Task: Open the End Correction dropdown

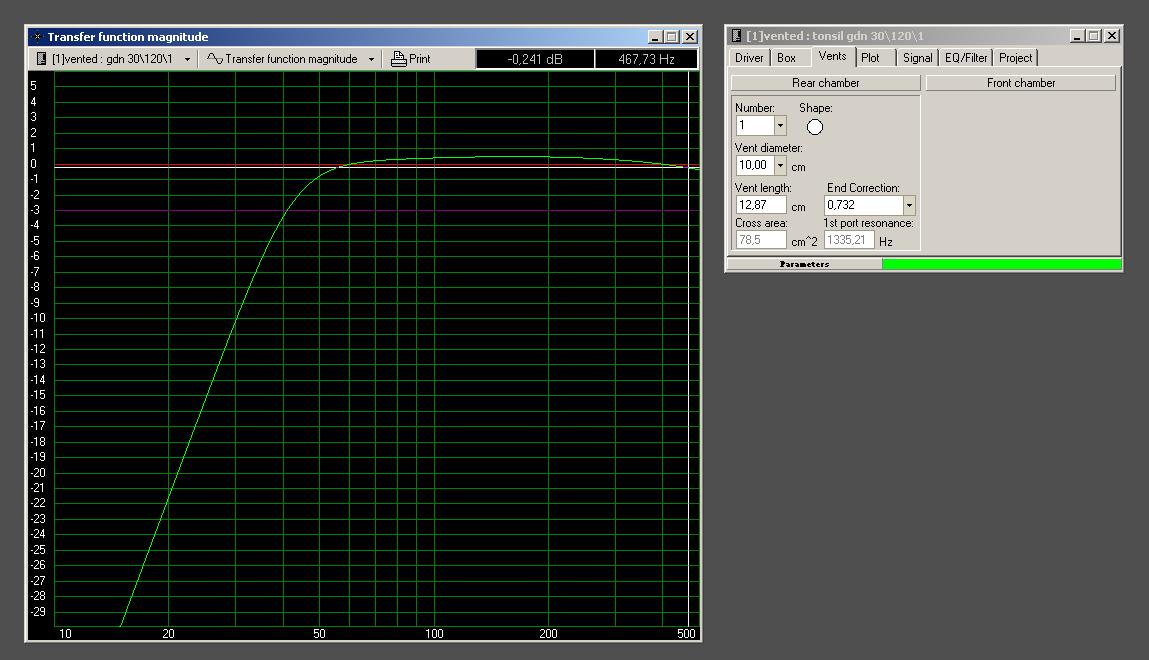Action: click(x=908, y=205)
